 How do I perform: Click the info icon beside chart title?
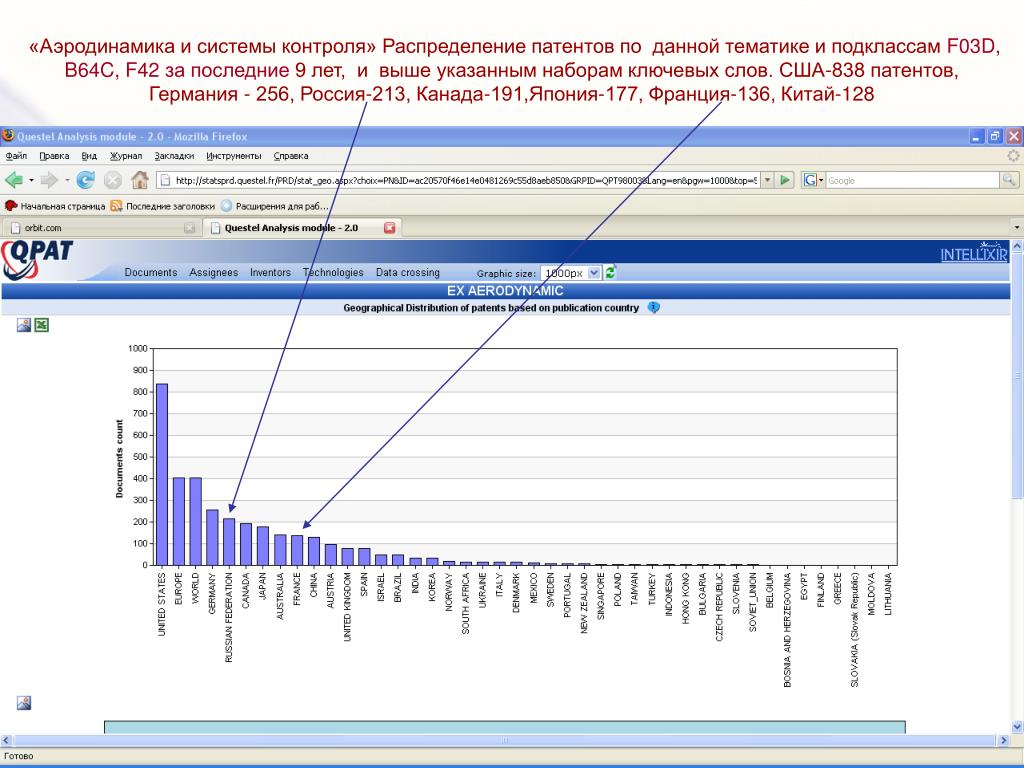[x=654, y=308]
